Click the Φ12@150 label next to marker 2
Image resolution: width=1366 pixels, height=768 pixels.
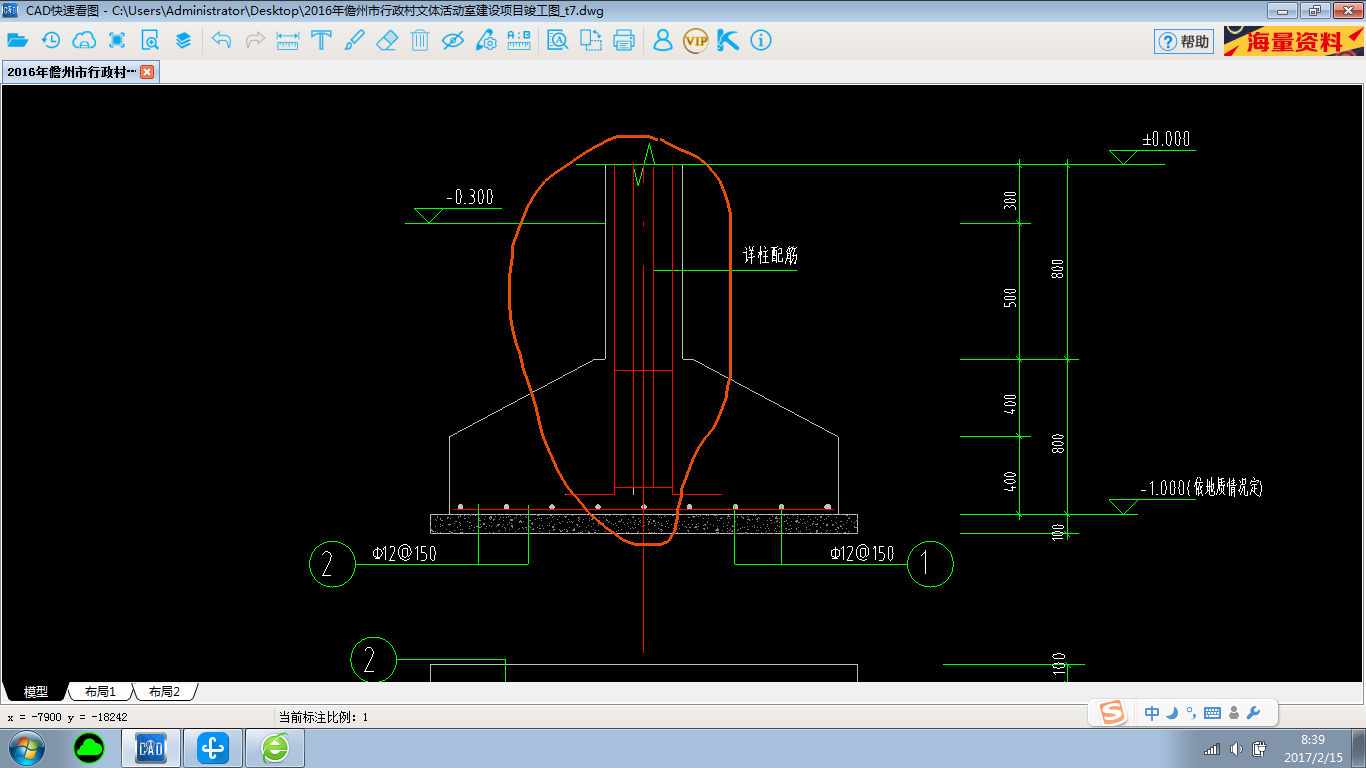click(403, 553)
